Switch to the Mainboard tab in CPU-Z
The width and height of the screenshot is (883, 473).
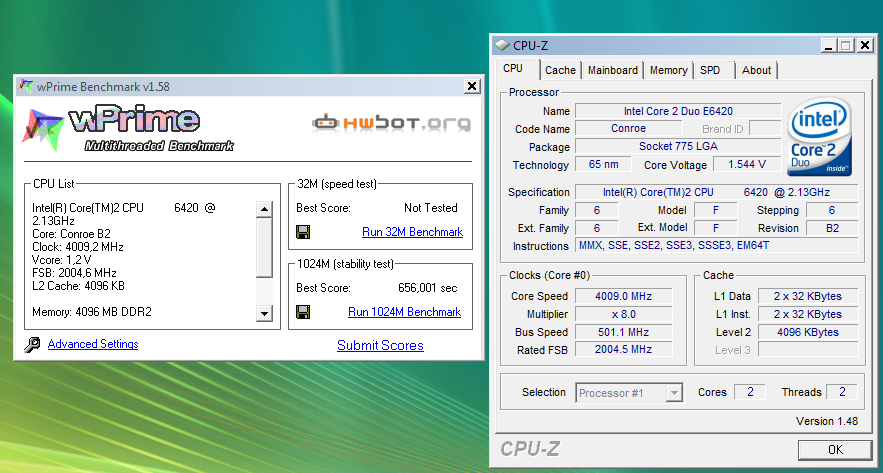[613, 70]
